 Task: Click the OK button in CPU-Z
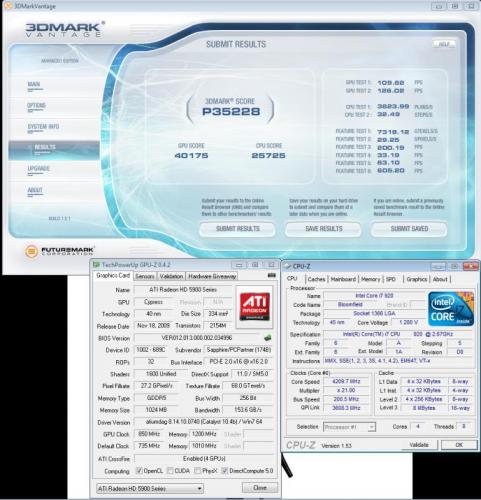click(459, 445)
